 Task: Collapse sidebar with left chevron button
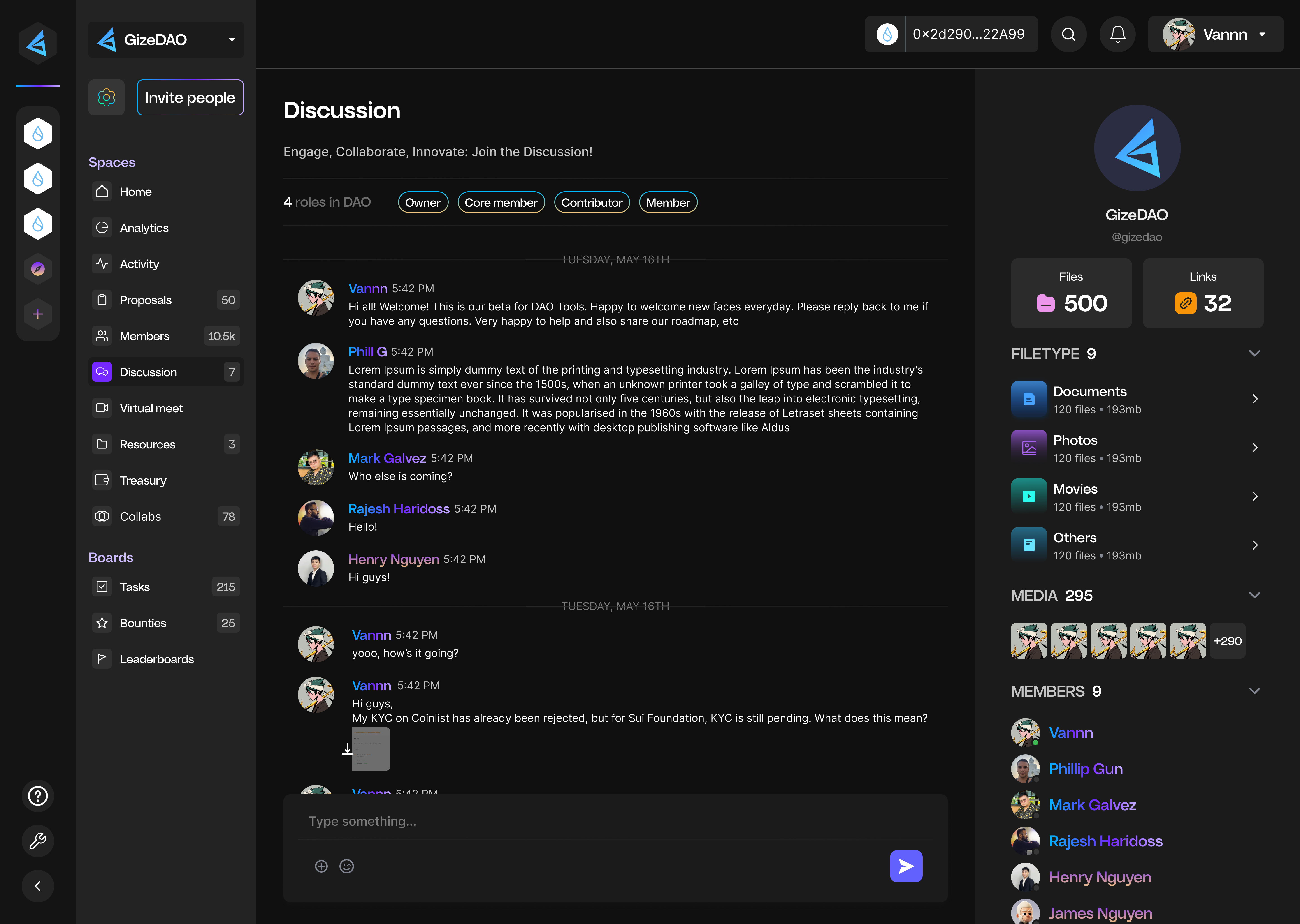tap(37, 886)
